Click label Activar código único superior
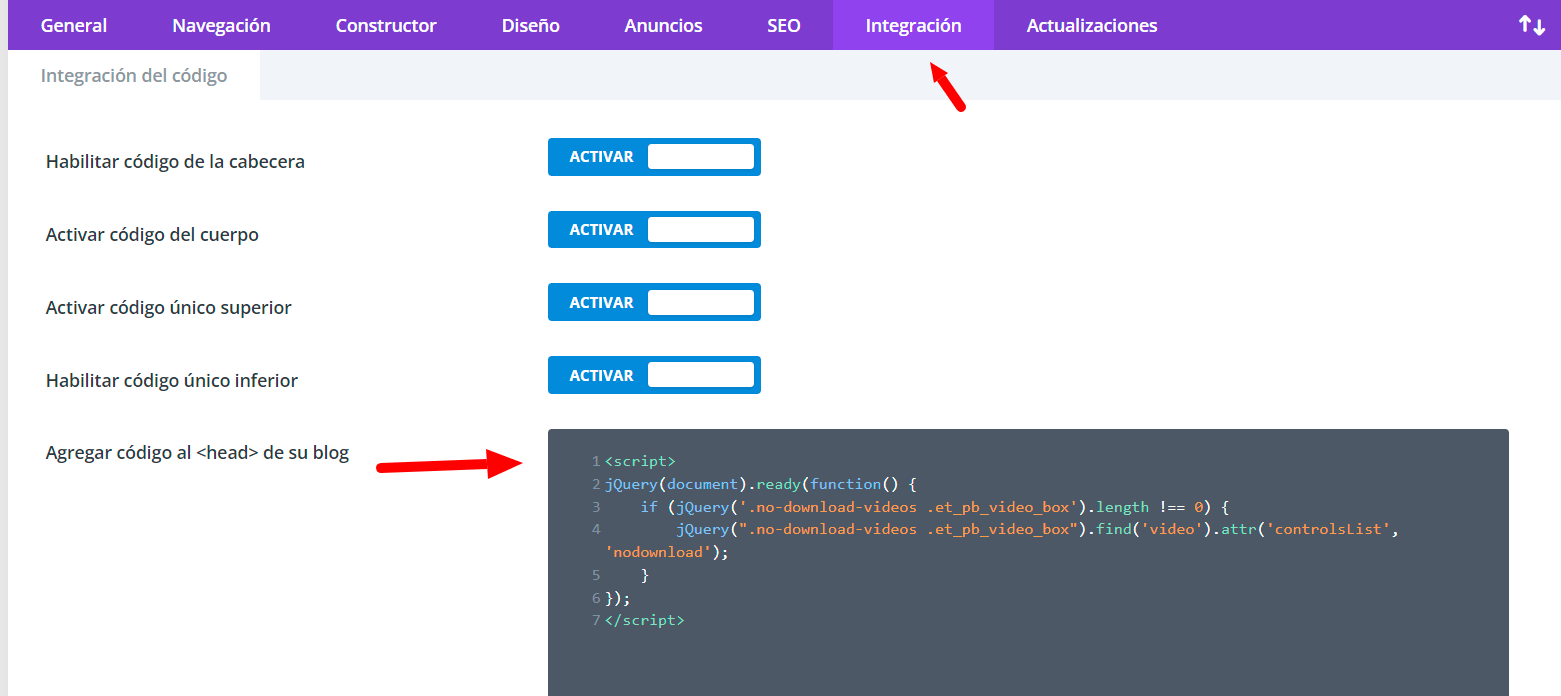The image size is (1561, 696). click(x=169, y=308)
